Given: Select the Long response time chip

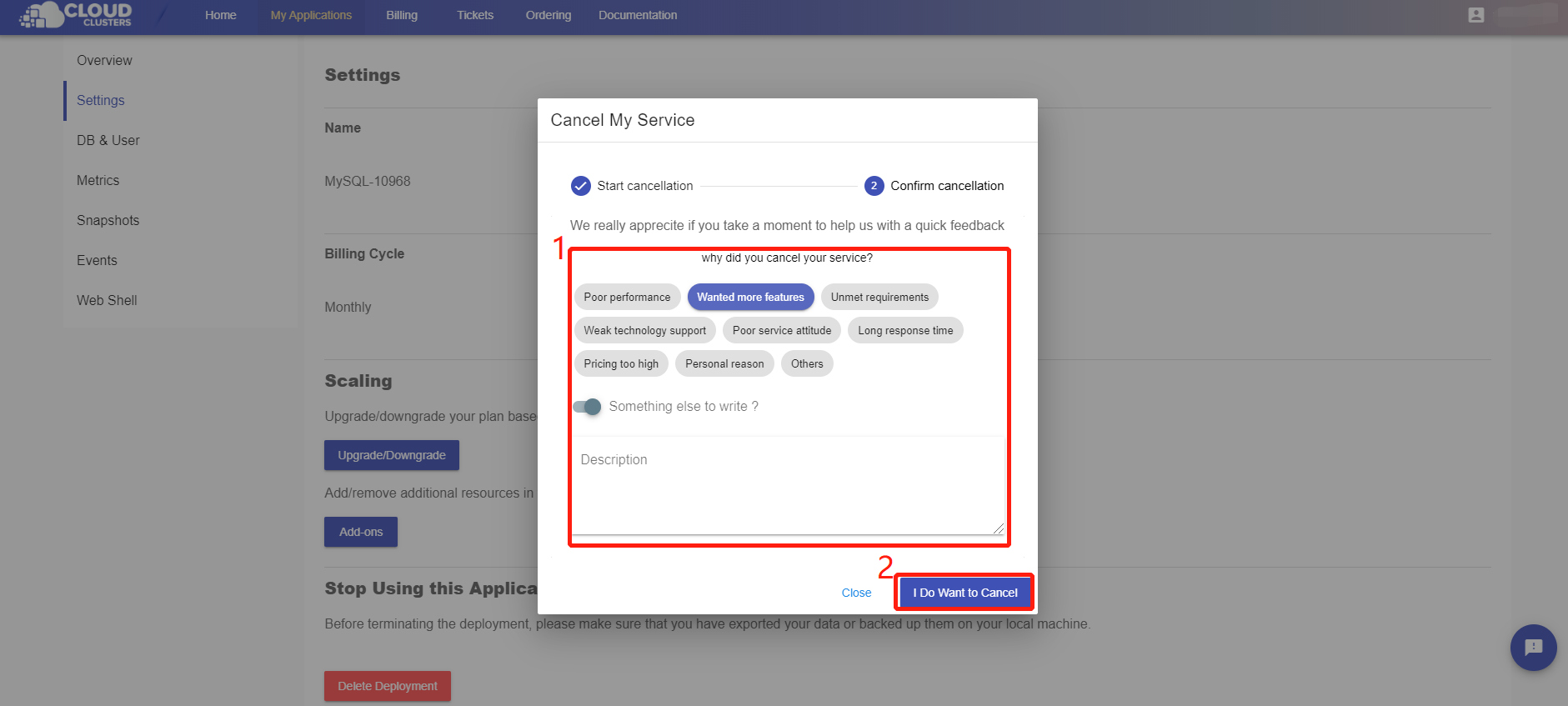Looking at the screenshot, I should click(x=905, y=330).
